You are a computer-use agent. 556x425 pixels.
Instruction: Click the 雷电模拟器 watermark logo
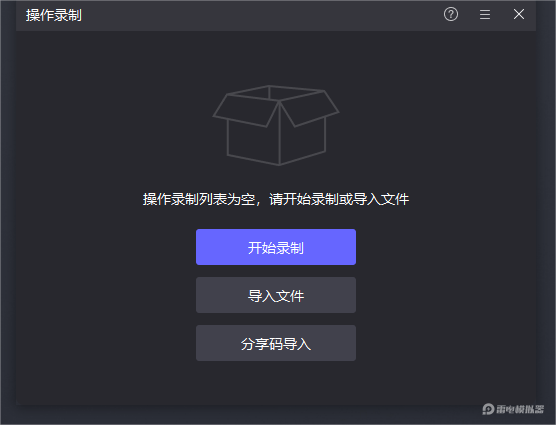(513, 409)
